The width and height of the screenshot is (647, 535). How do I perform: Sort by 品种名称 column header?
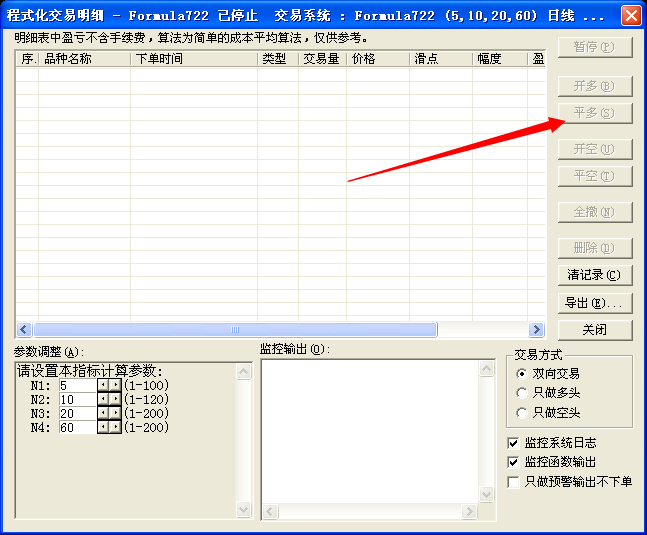point(85,59)
